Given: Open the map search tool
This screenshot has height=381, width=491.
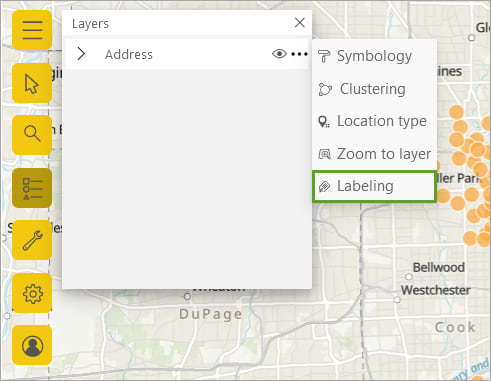Looking at the screenshot, I should (x=32, y=135).
